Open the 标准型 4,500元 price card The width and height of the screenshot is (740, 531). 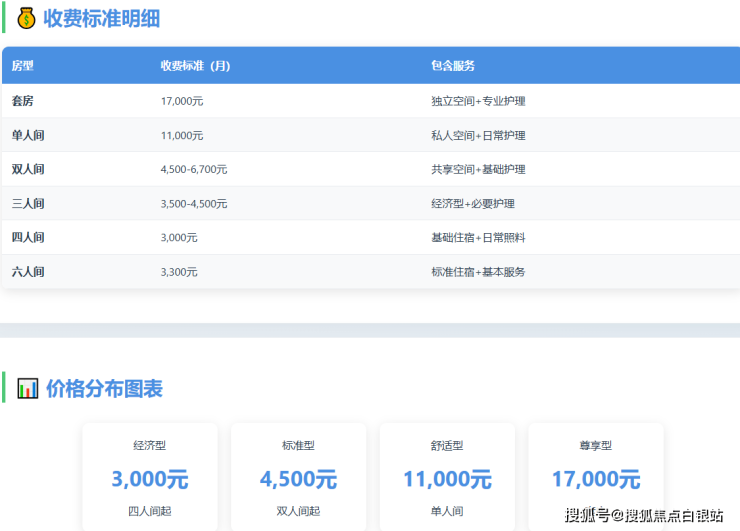pyautogui.click(x=298, y=478)
